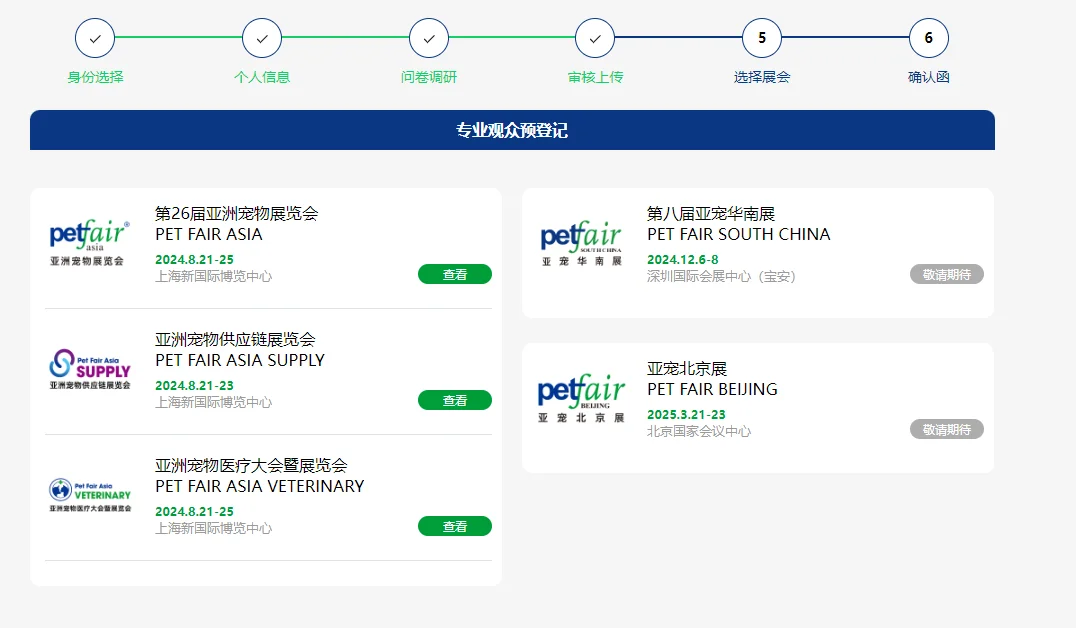This screenshot has height=628, width=1076.
Task: Click the 专业观众预登记 header banner
Action: [512, 131]
